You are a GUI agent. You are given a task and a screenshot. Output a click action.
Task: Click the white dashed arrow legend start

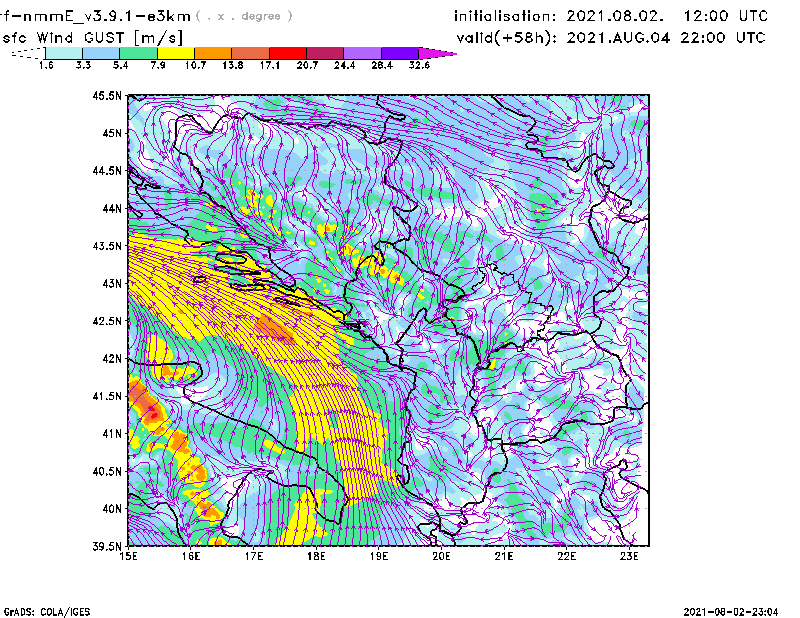click(28, 53)
